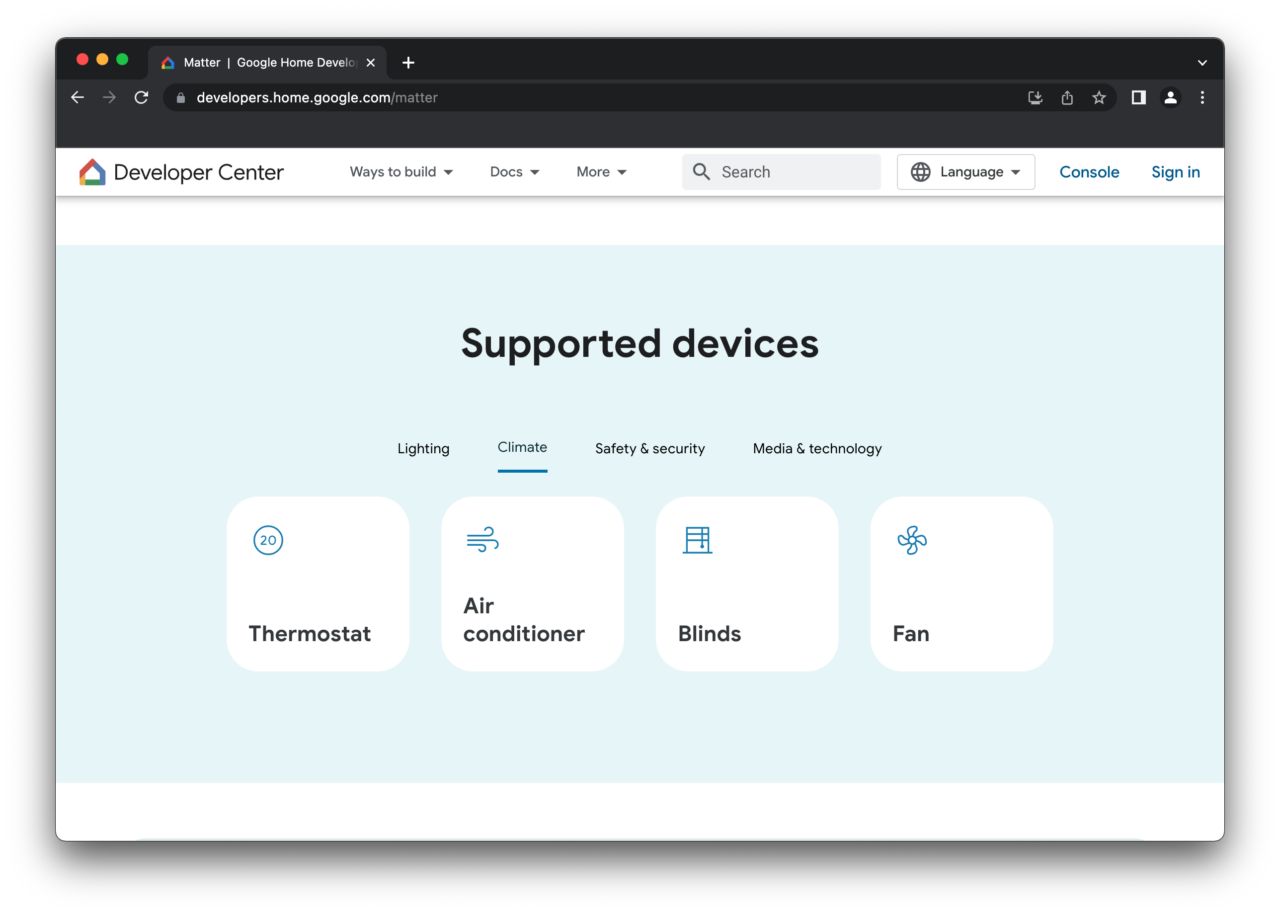Screen dimensions: 1280x914
Task: Click the Thermostat card
Action: point(318,583)
